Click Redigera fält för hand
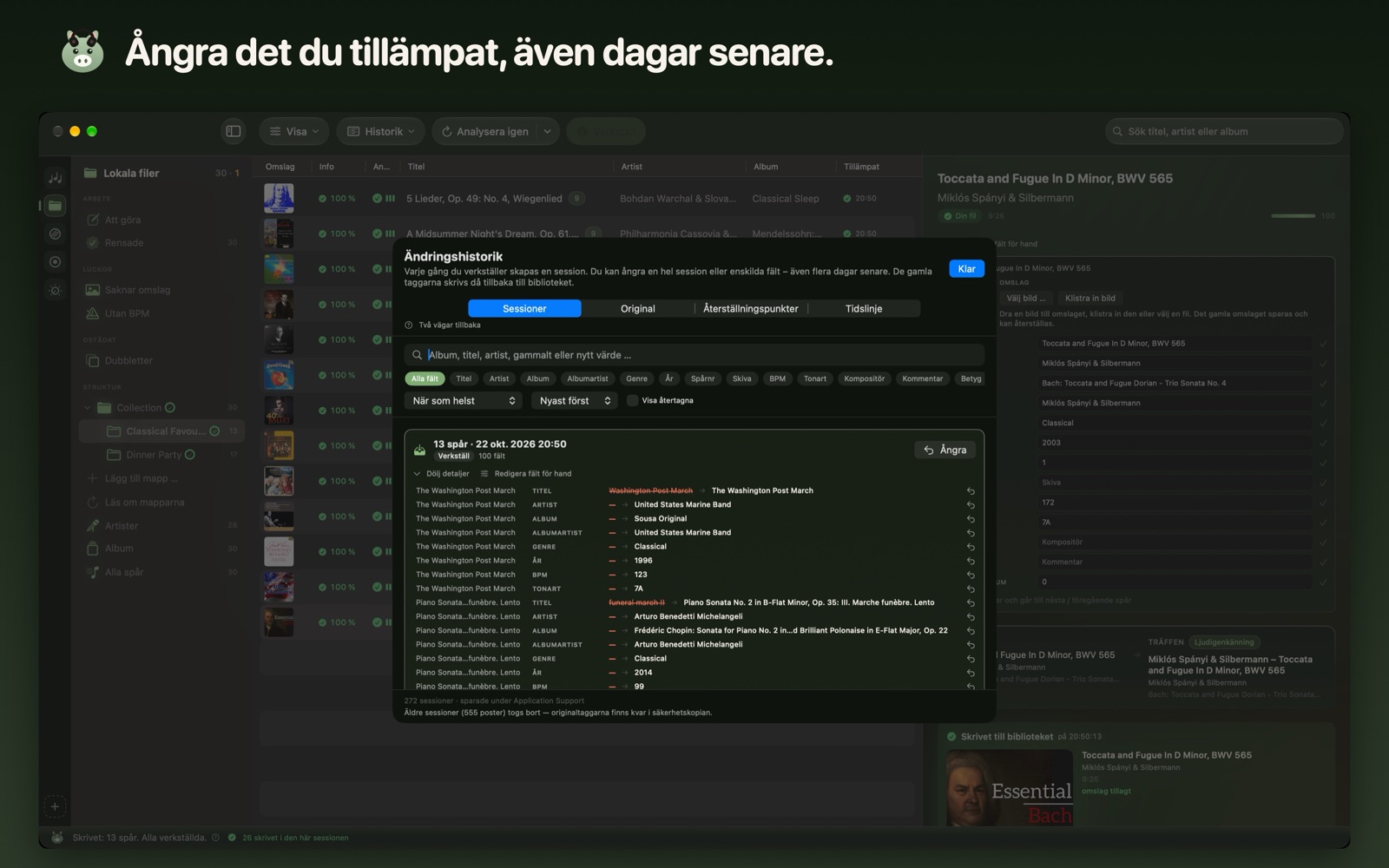 pyautogui.click(x=526, y=474)
